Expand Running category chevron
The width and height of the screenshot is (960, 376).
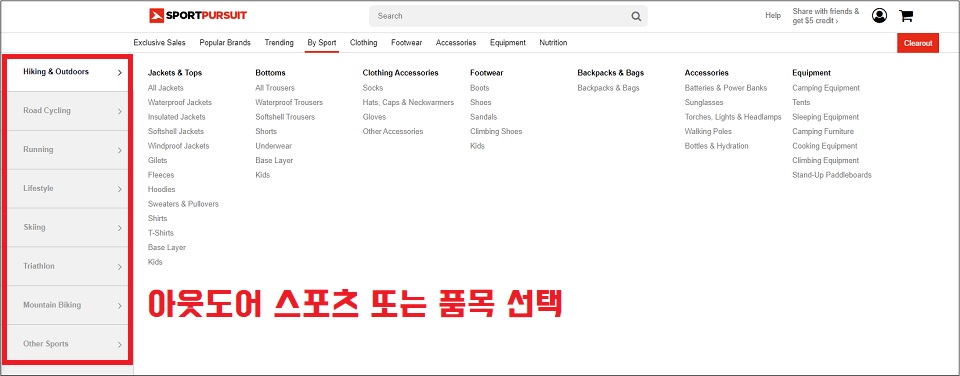click(120, 150)
